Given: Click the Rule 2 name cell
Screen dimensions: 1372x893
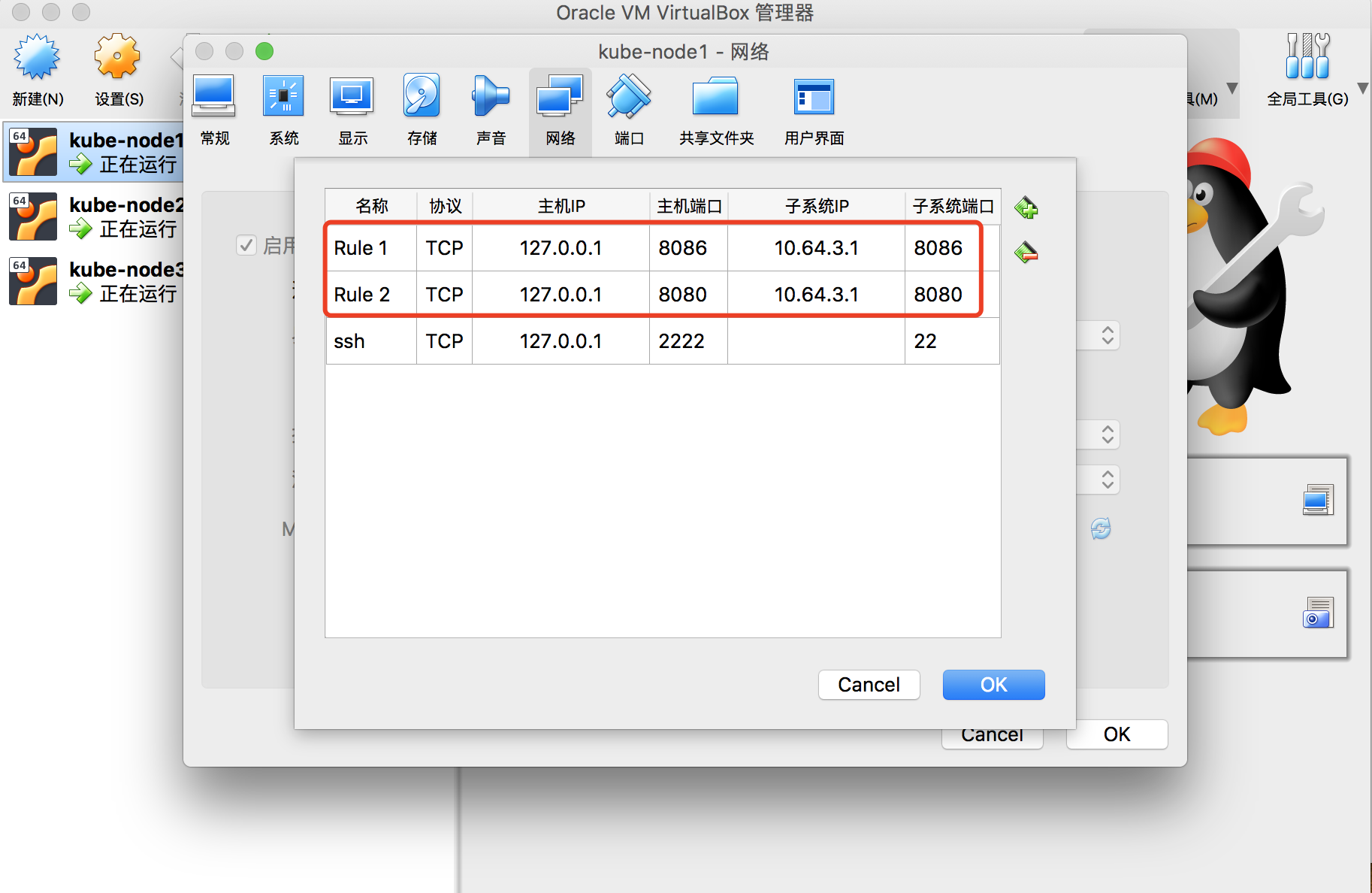Looking at the screenshot, I should (x=371, y=295).
